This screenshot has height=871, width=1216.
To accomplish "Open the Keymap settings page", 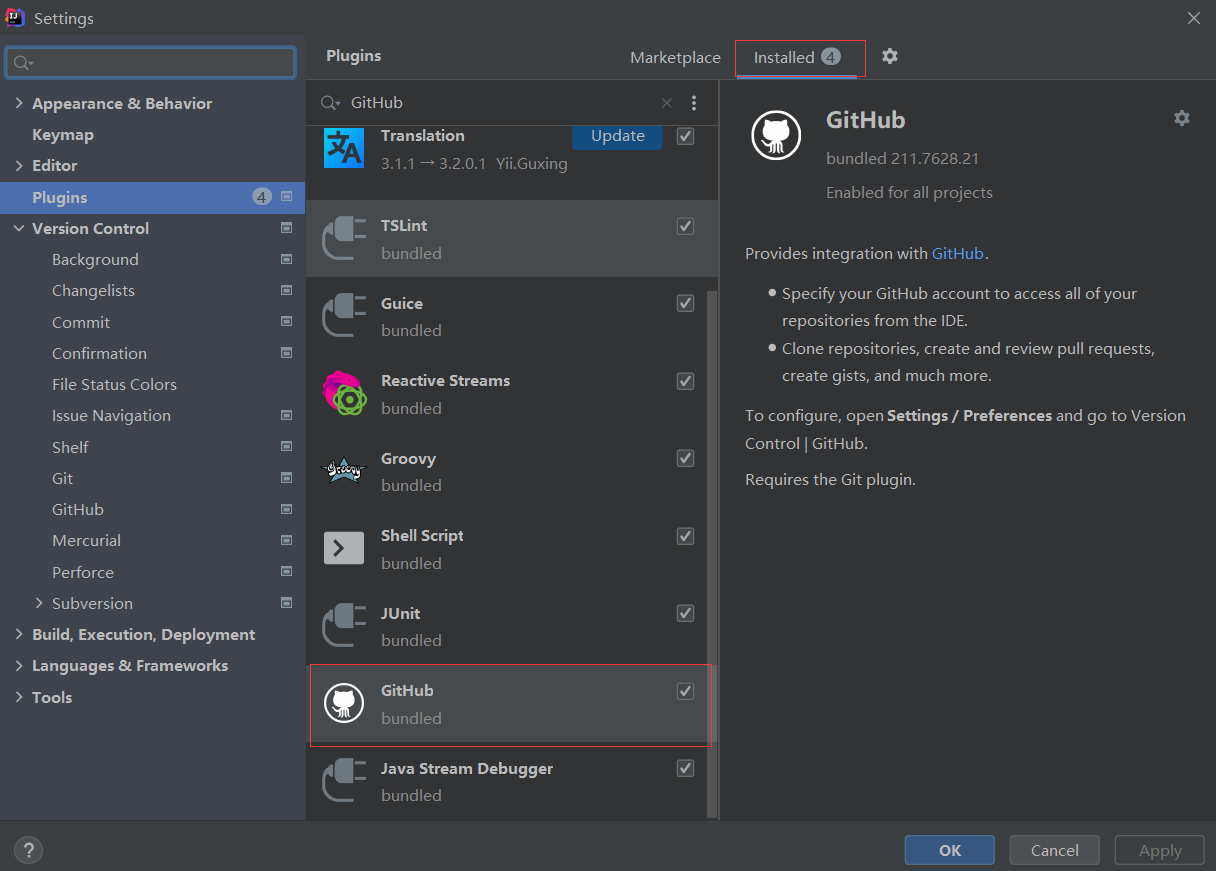I will pos(63,134).
